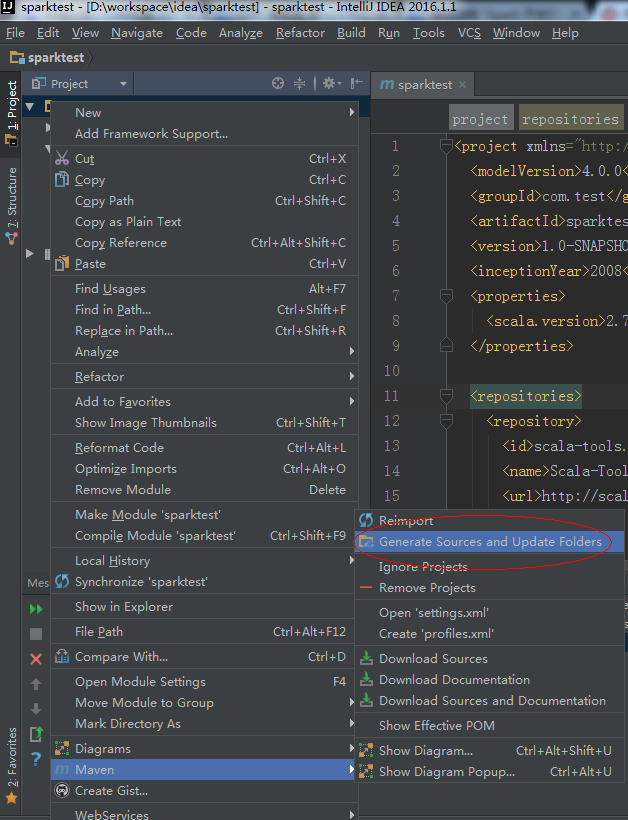Click the gray up arrow in Messages panel
This screenshot has width=628, height=820.
point(36,684)
